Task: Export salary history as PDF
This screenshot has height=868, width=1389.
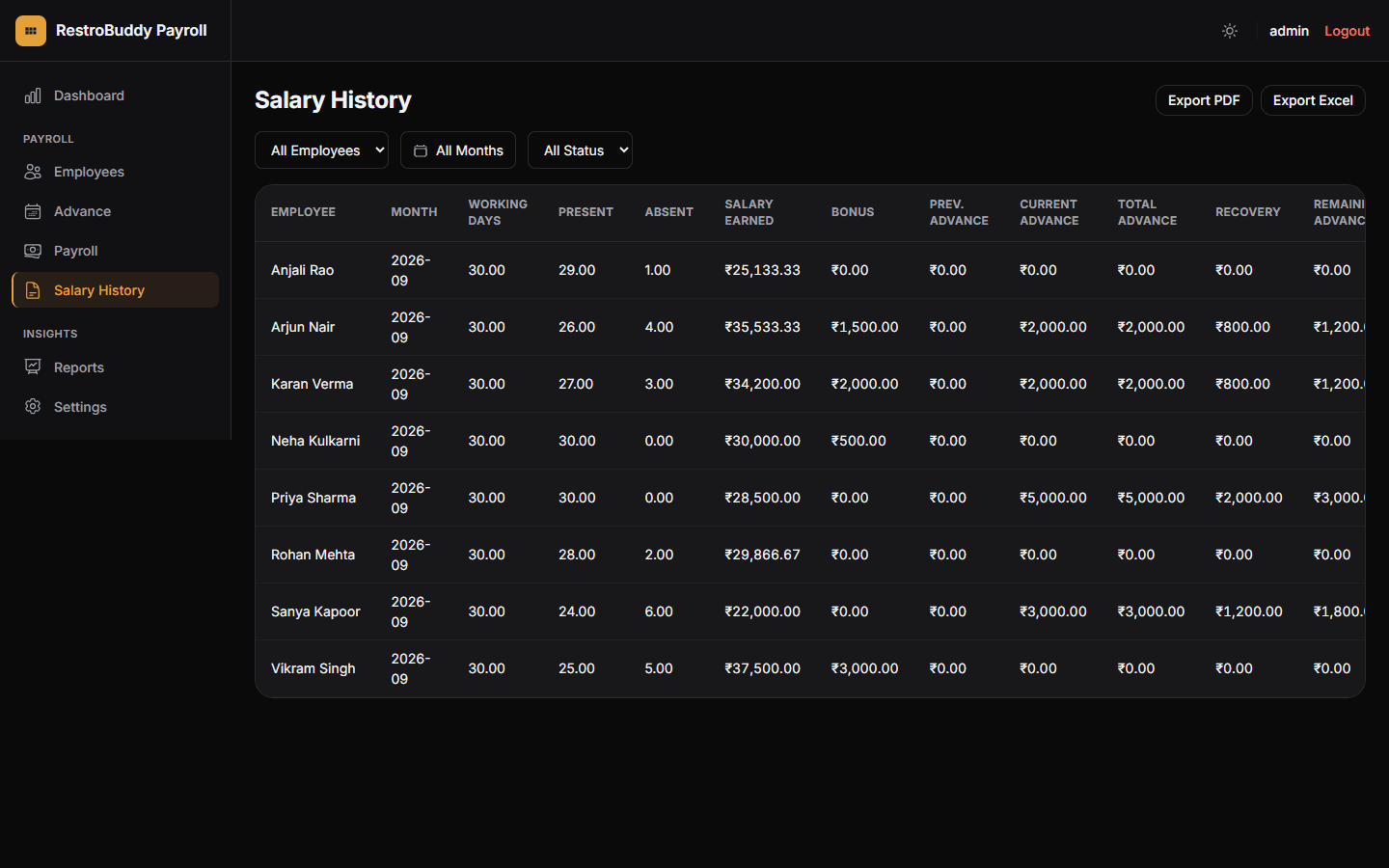Action: coord(1204,100)
